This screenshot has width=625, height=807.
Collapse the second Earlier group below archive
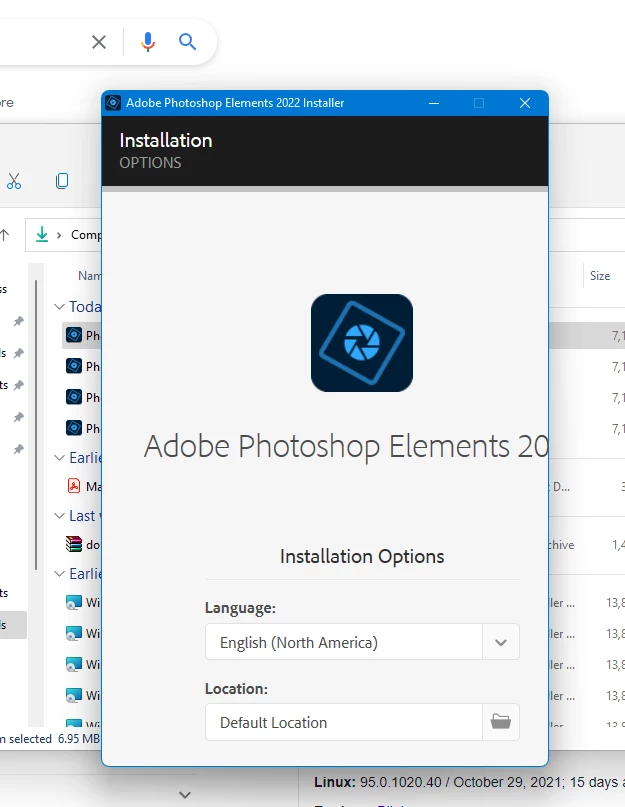[x=60, y=573]
